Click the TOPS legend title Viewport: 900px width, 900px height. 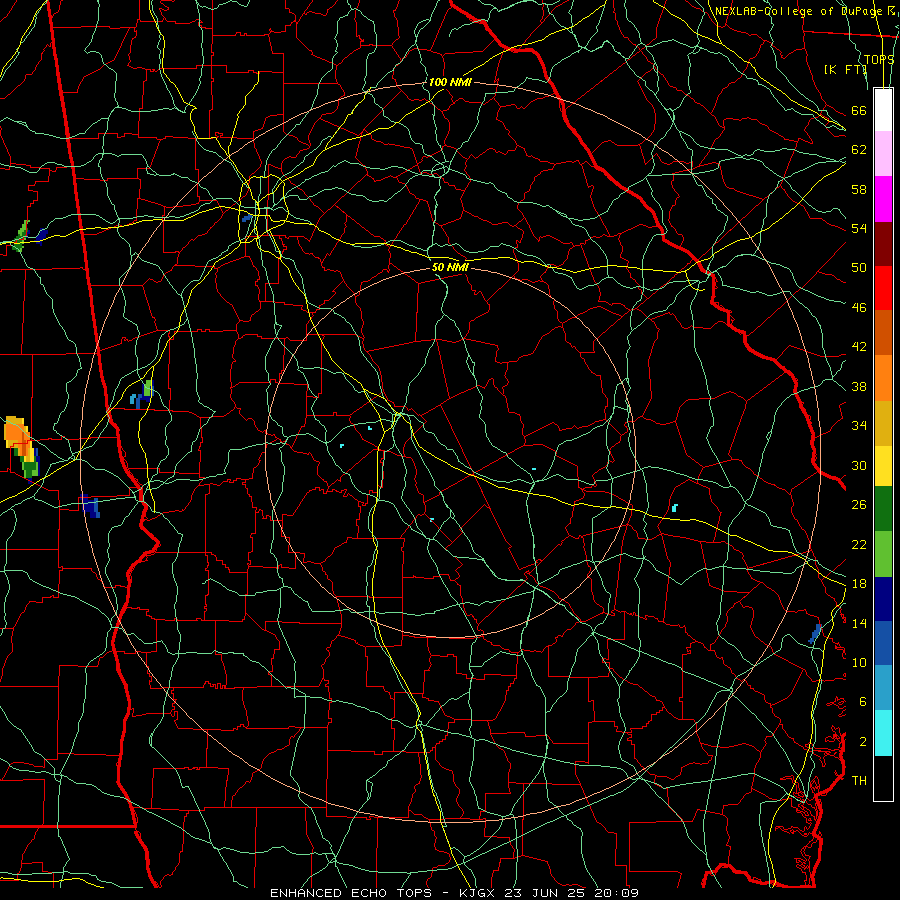pos(879,59)
